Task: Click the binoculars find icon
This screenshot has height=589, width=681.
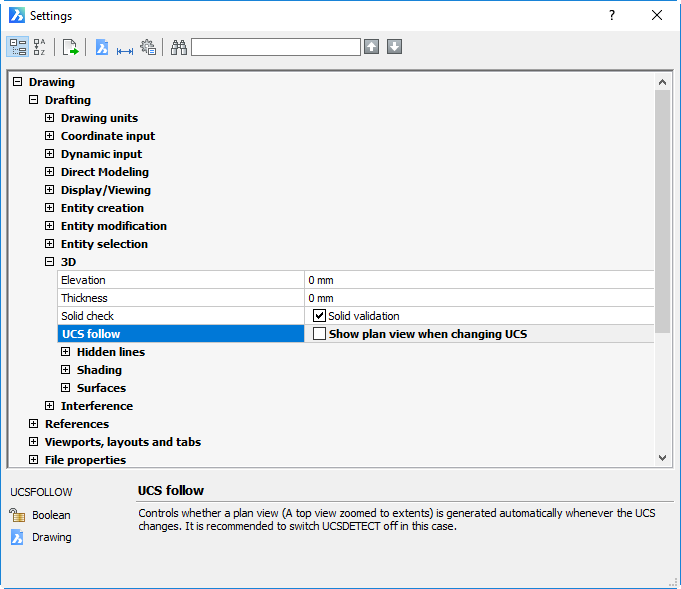Action: pos(179,47)
